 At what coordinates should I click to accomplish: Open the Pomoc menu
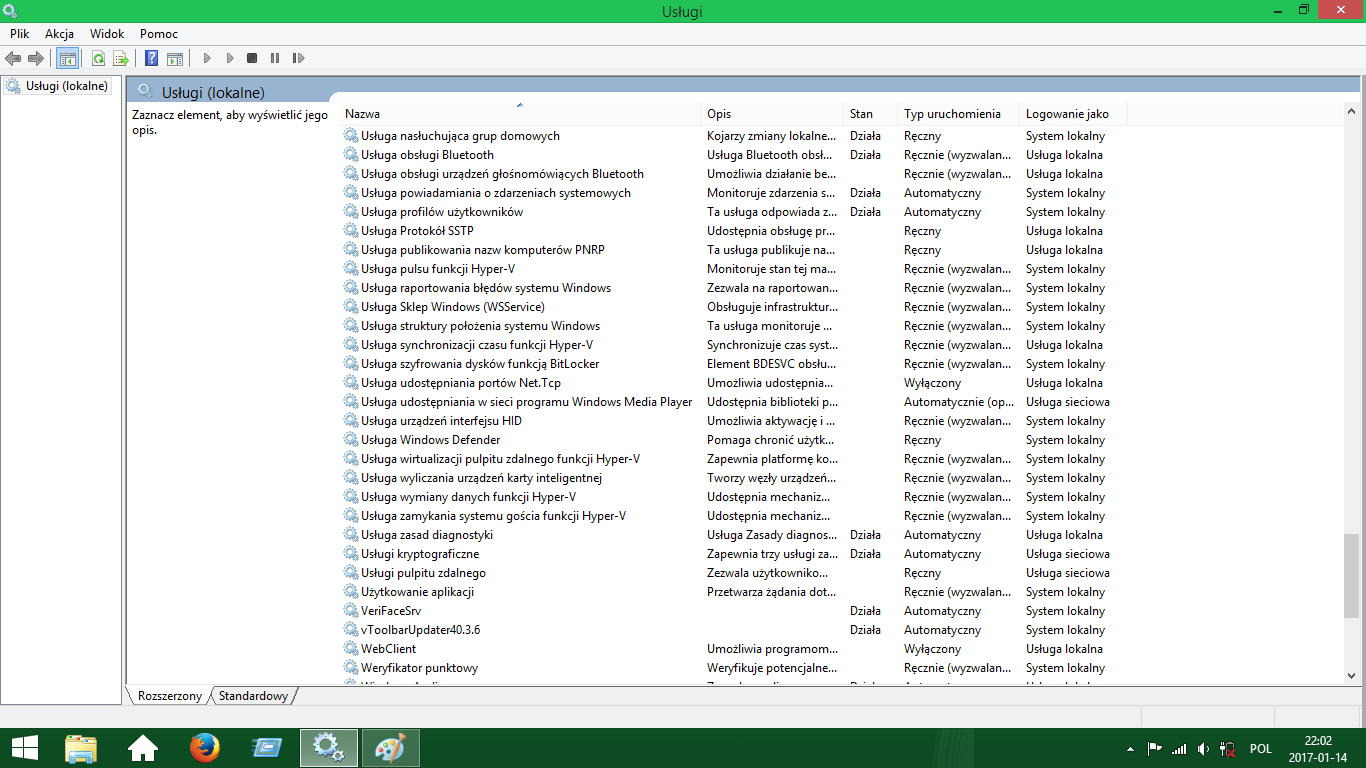click(159, 34)
